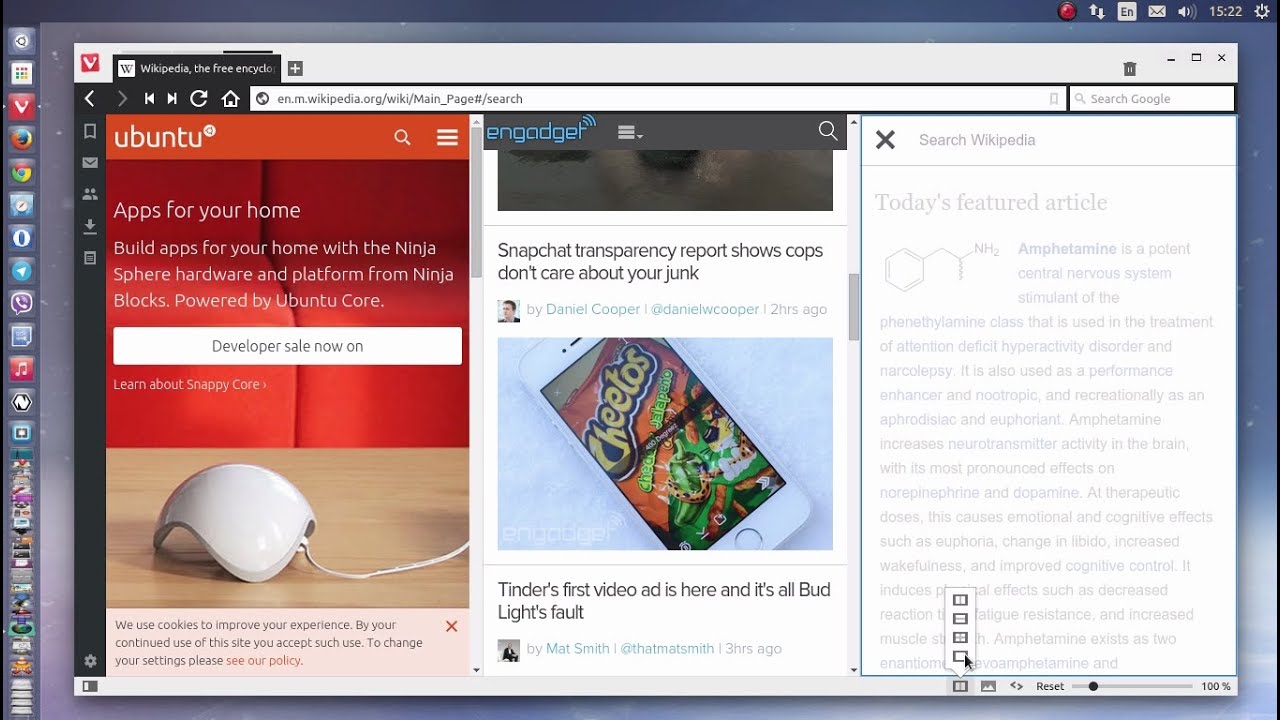1280x720 pixels.
Task: Open the Mail panel in the sidebar
Action: click(90, 162)
